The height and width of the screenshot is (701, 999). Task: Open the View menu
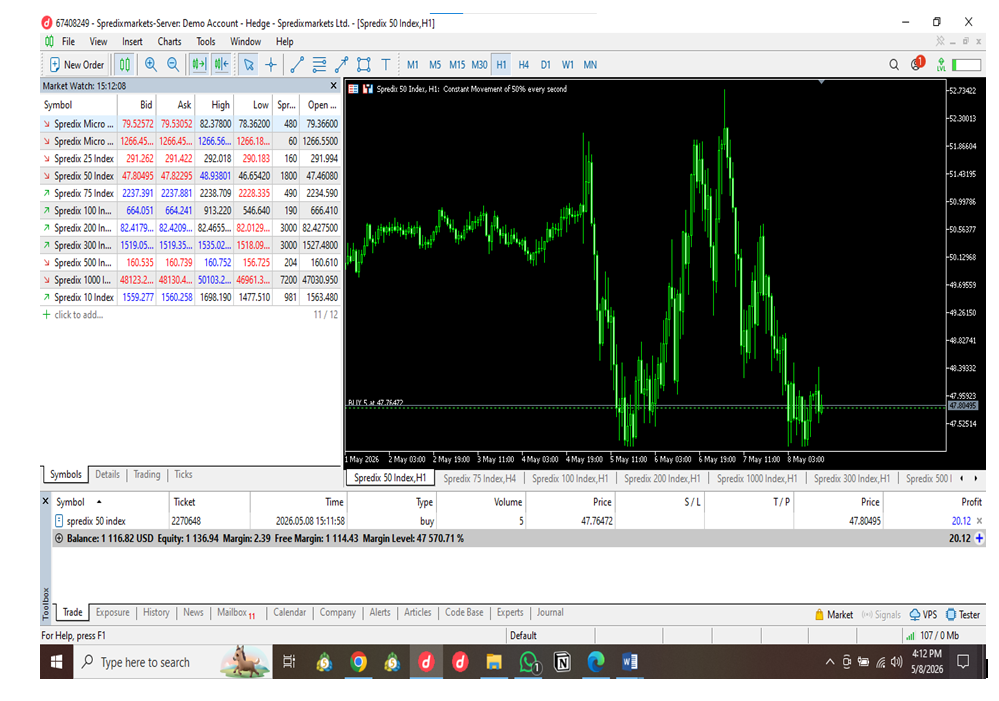pos(98,41)
